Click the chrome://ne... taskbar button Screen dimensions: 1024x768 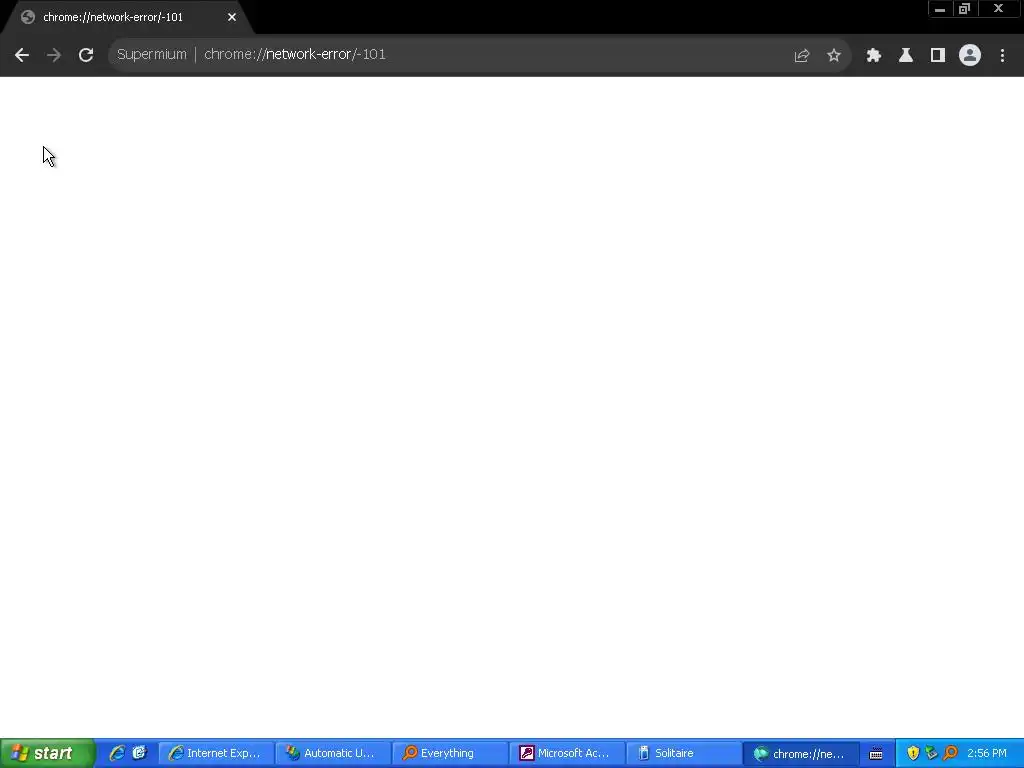click(801, 753)
